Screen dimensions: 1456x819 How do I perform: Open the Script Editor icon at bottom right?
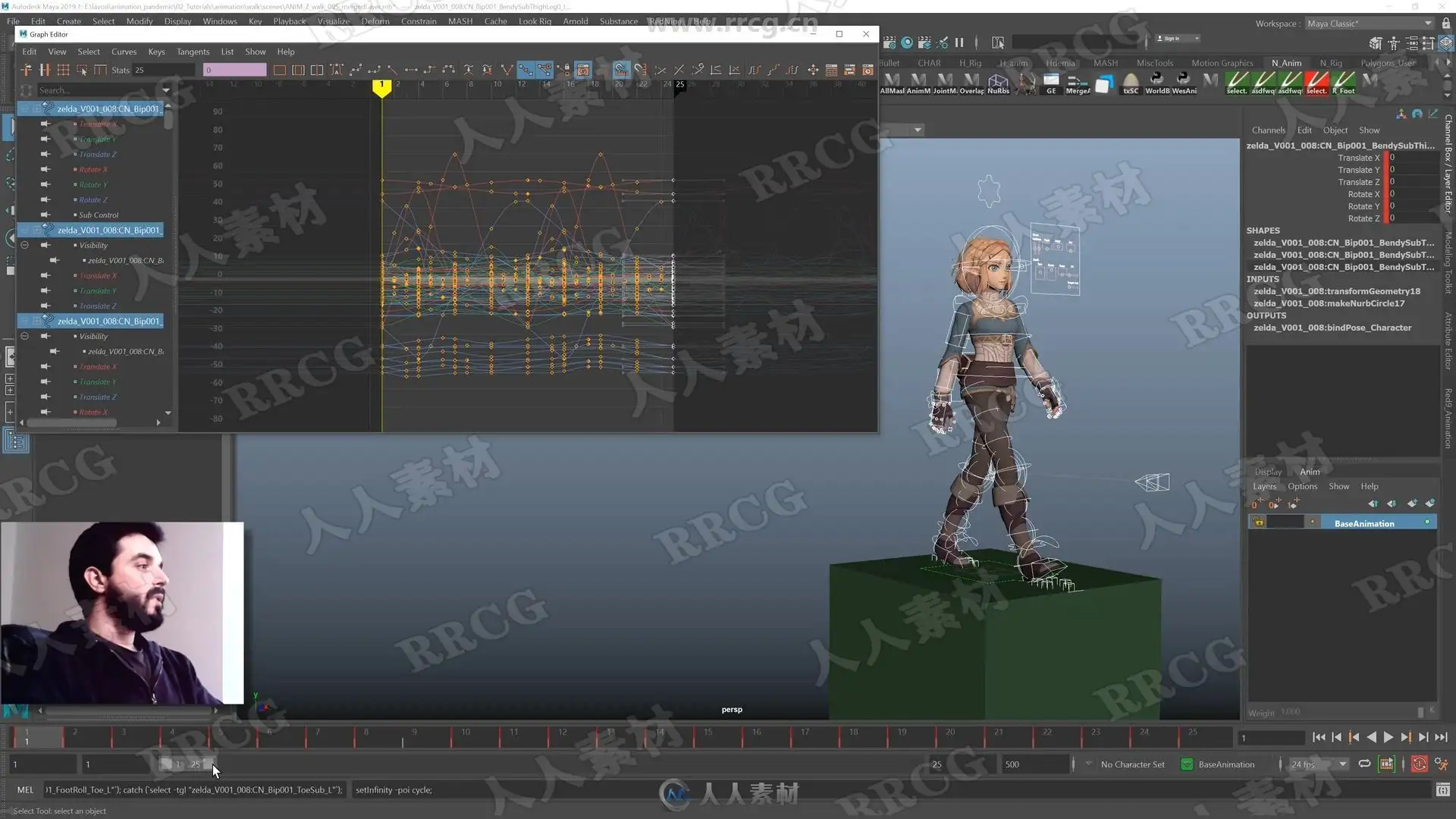pos(1442,790)
